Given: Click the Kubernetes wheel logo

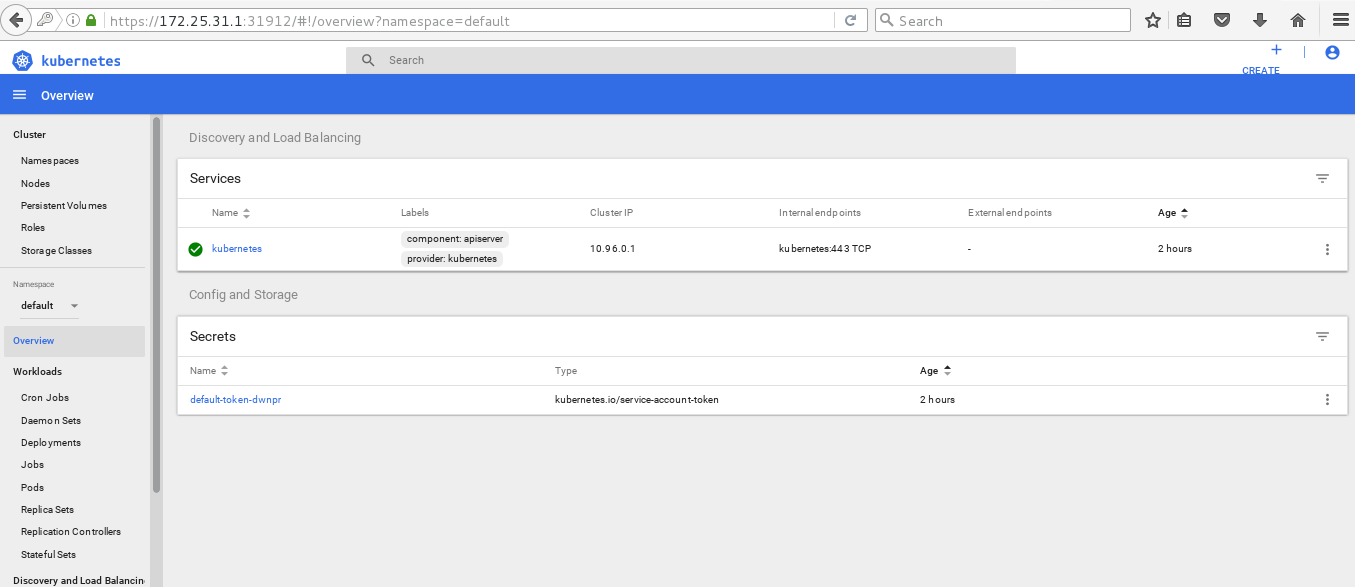Looking at the screenshot, I should point(23,61).
